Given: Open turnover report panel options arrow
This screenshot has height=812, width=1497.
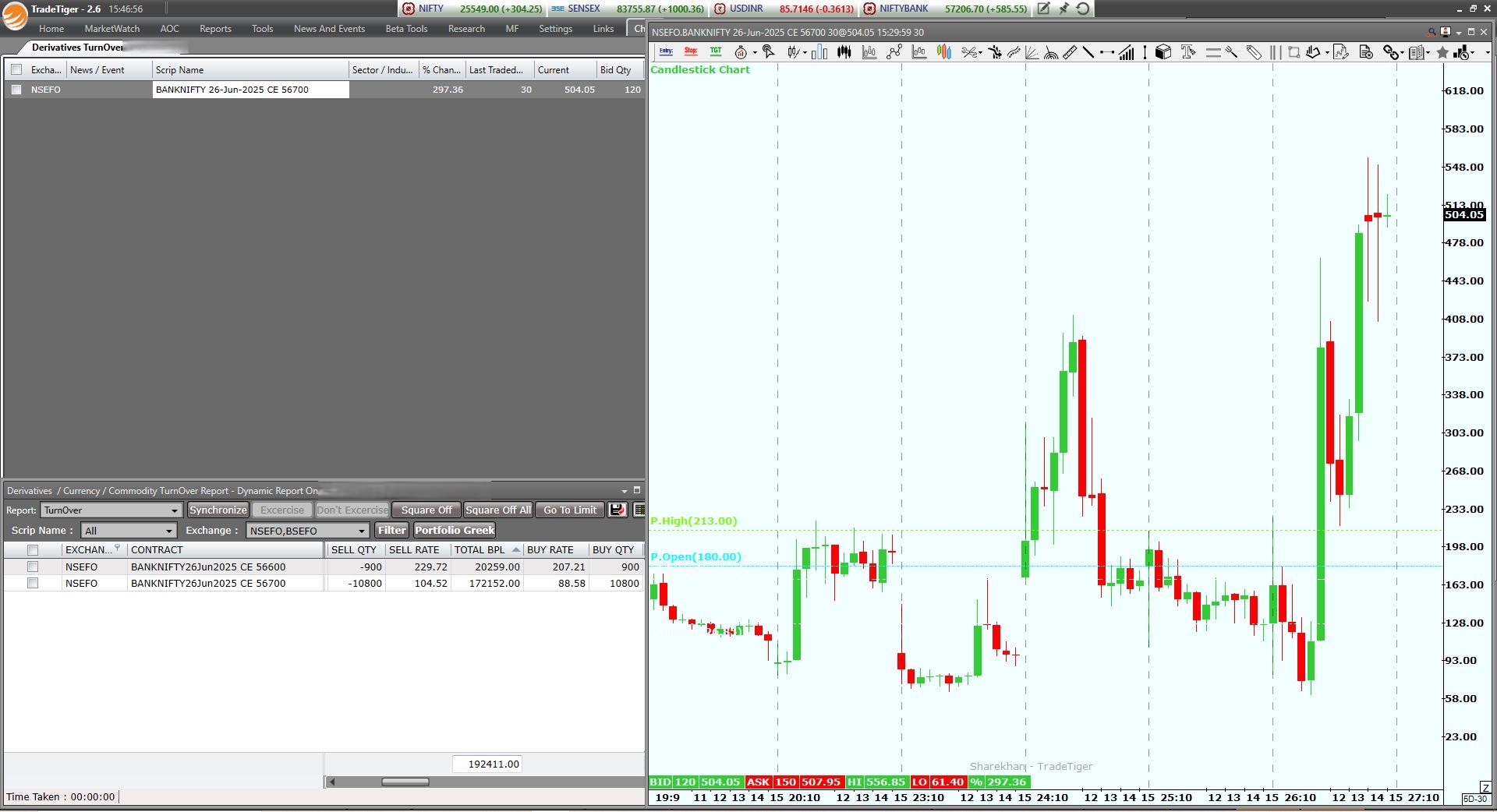Looking at the screenshot, I should (625, 491).
